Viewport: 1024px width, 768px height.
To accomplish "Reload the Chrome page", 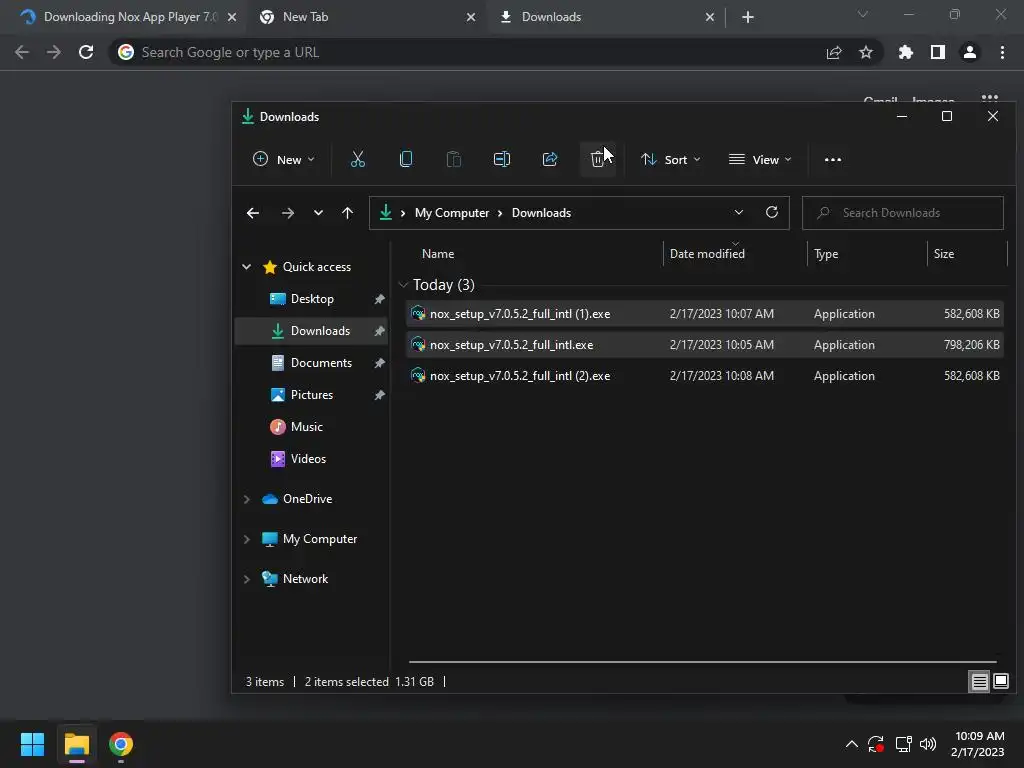I will tap(86, 52).
